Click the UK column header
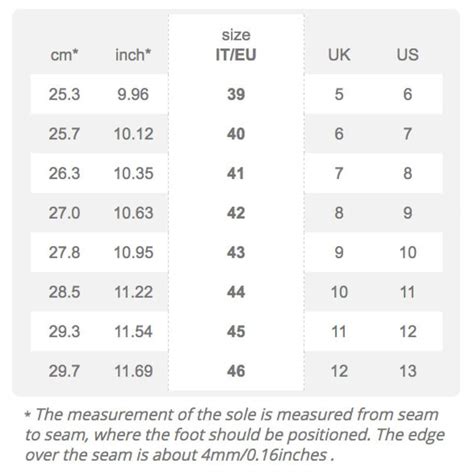The image size is (474, 476). click(x=339, y=55)
